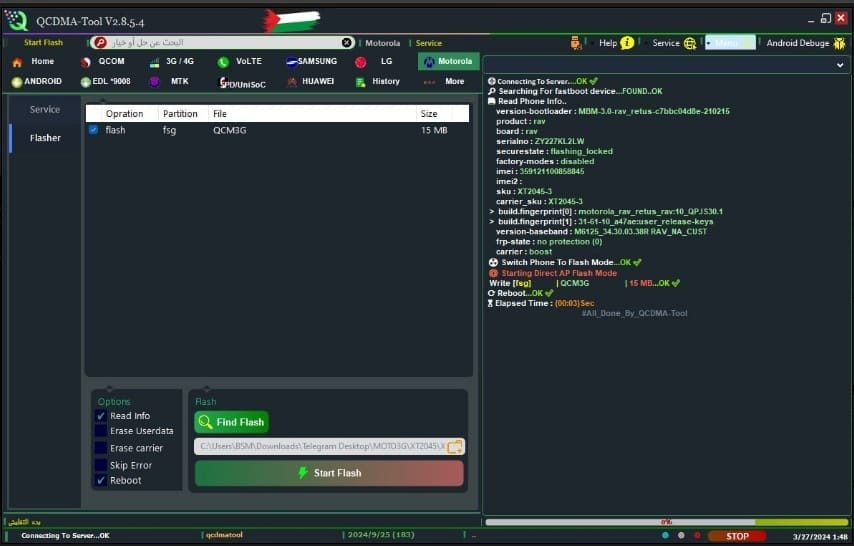Select the Motorola tab button
This screenshot has width=854, height=546.
[x=448, y=62]
